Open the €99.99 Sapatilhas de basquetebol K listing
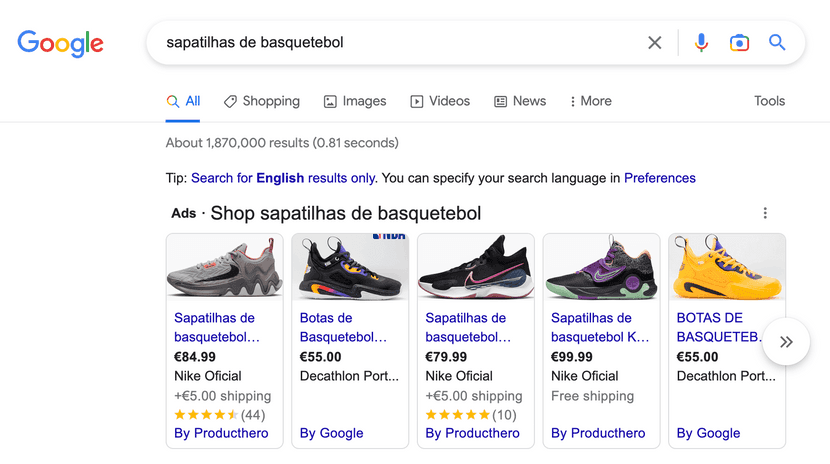The image size is (830, 464). 600,328
